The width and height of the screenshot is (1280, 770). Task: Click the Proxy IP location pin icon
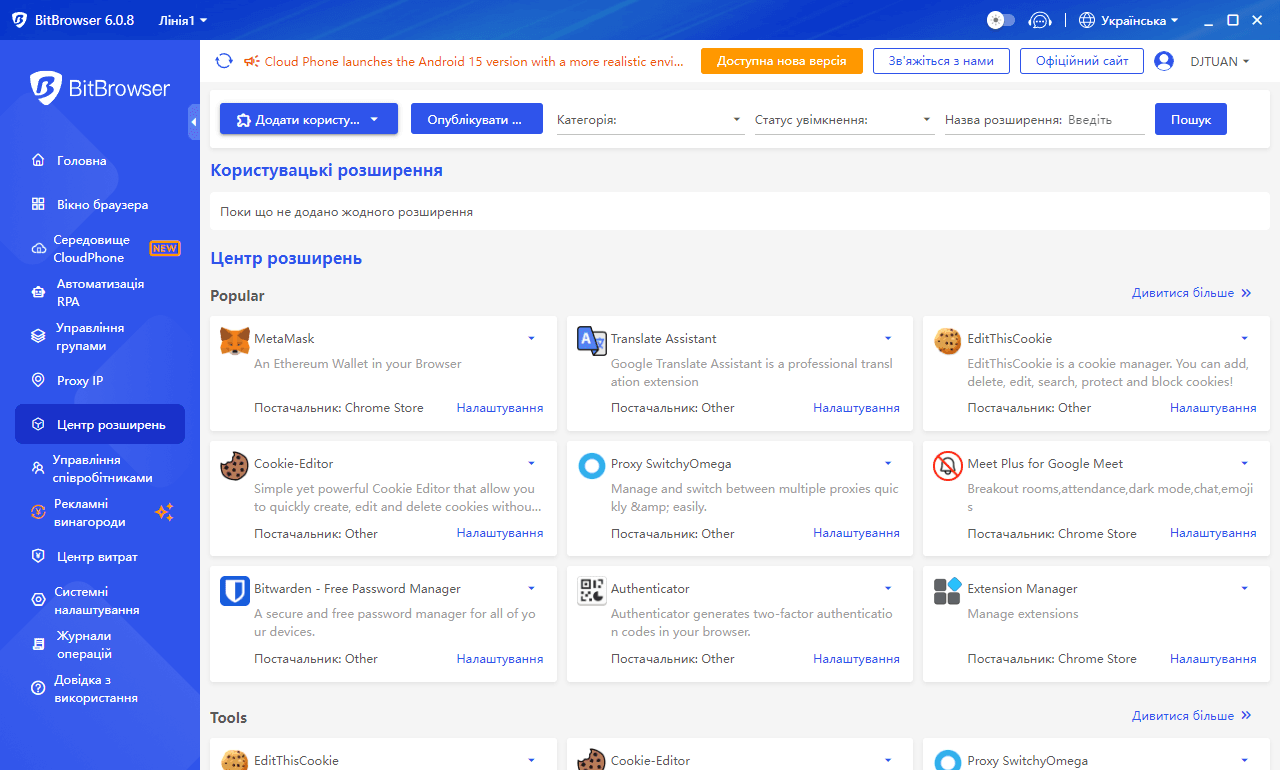38,380
